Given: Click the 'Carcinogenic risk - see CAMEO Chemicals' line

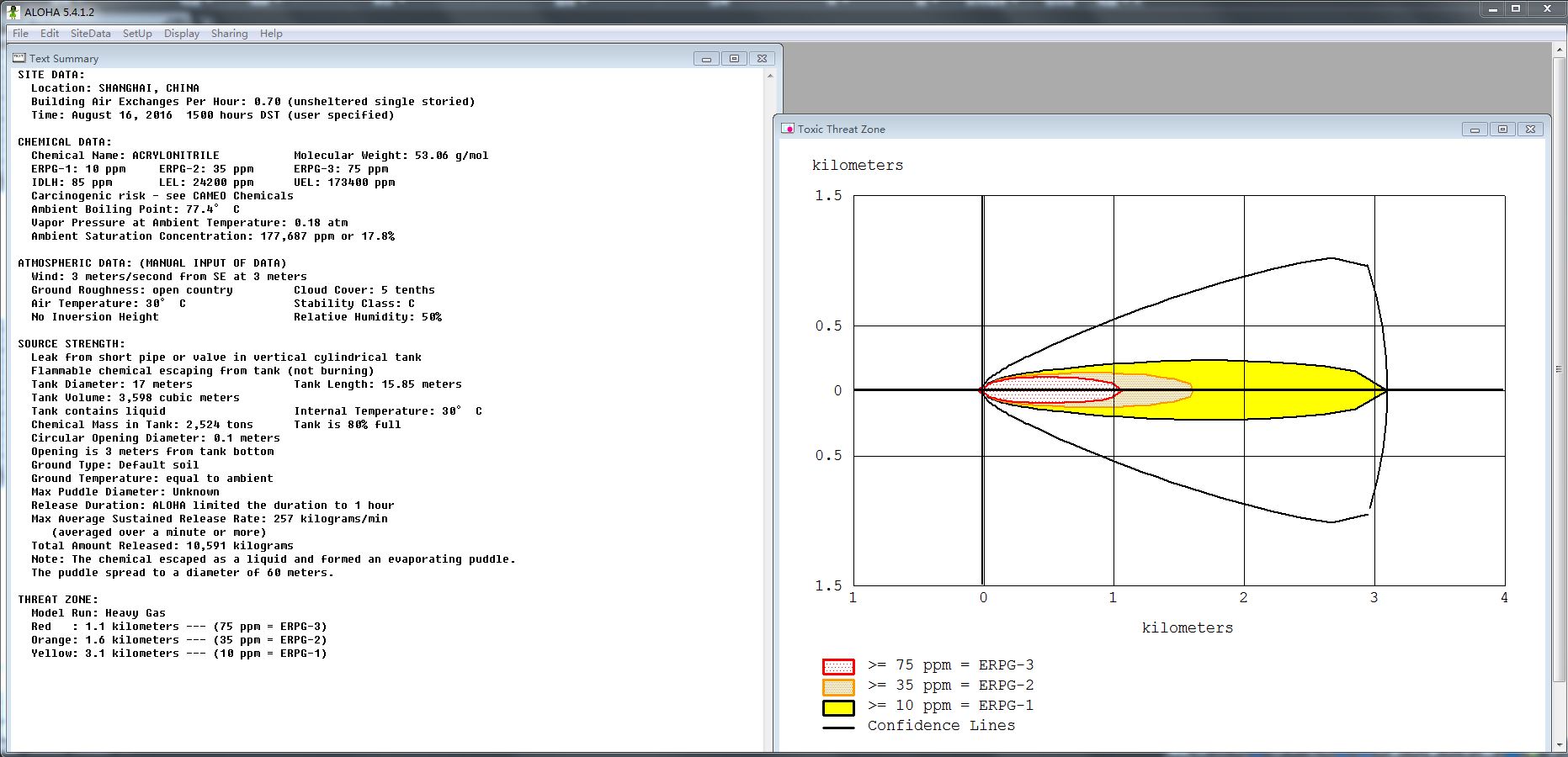Looking at the screenshot, I should click(x=162, y=196).
